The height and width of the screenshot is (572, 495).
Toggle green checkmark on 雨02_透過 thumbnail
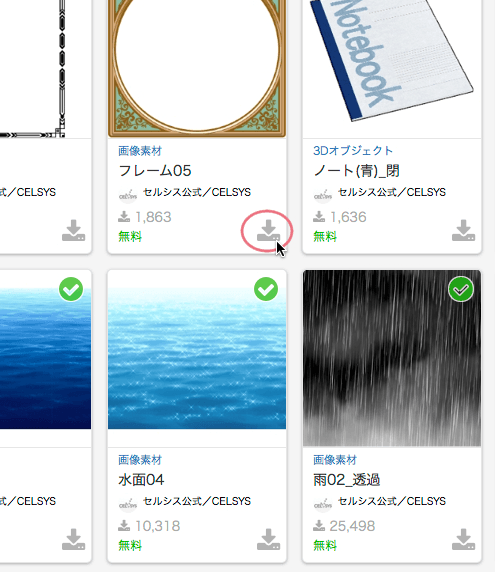pyautogui.click(x=461, y=289)
